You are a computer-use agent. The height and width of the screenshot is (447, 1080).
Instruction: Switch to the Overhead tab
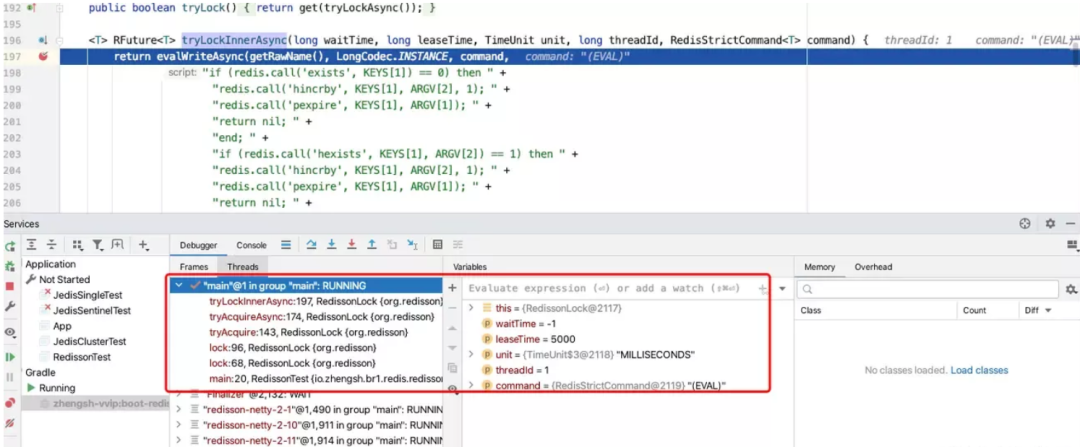[873, 267]
